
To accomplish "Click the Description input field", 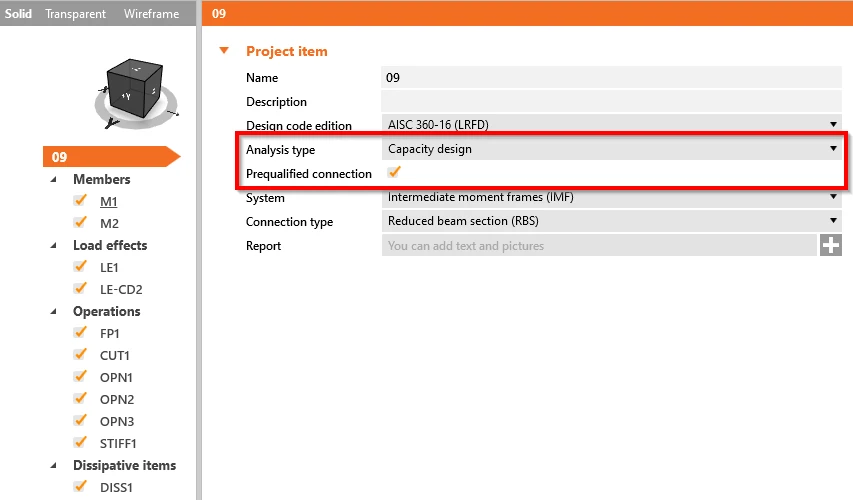I will pyautogui.click(x=612, y=101).
